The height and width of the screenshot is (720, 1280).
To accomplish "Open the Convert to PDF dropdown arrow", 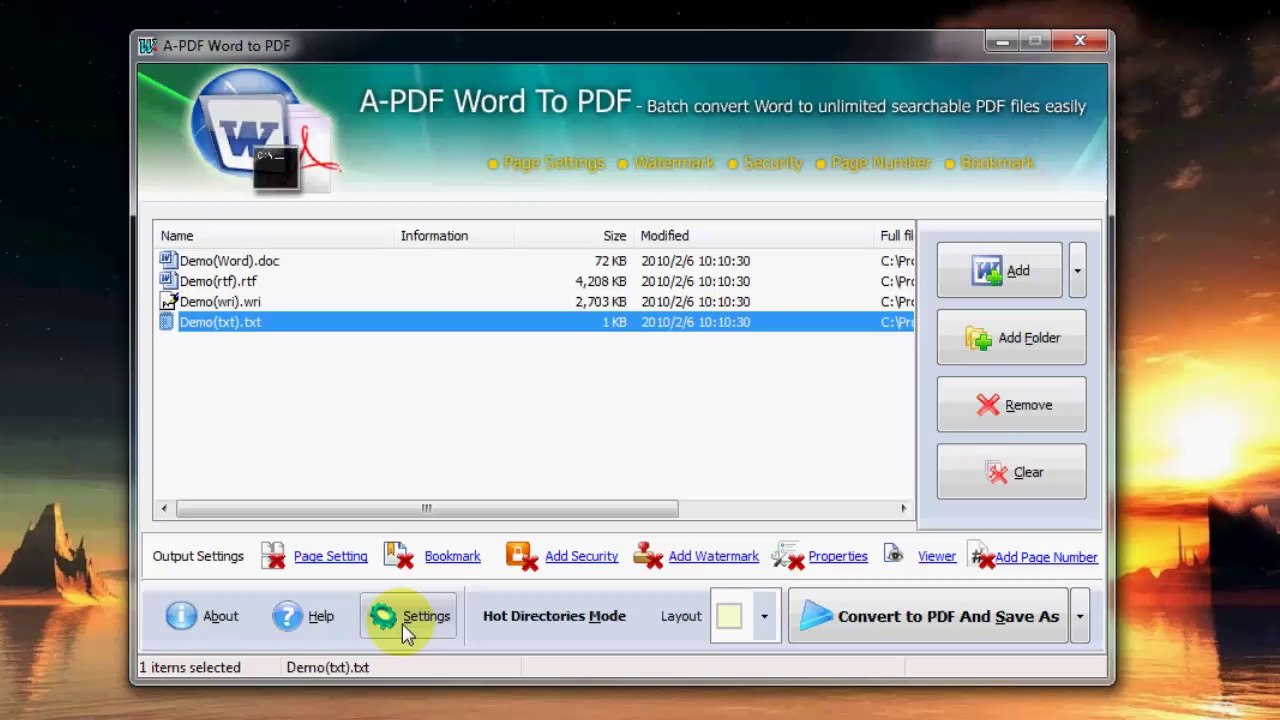I will (1079, 616).
